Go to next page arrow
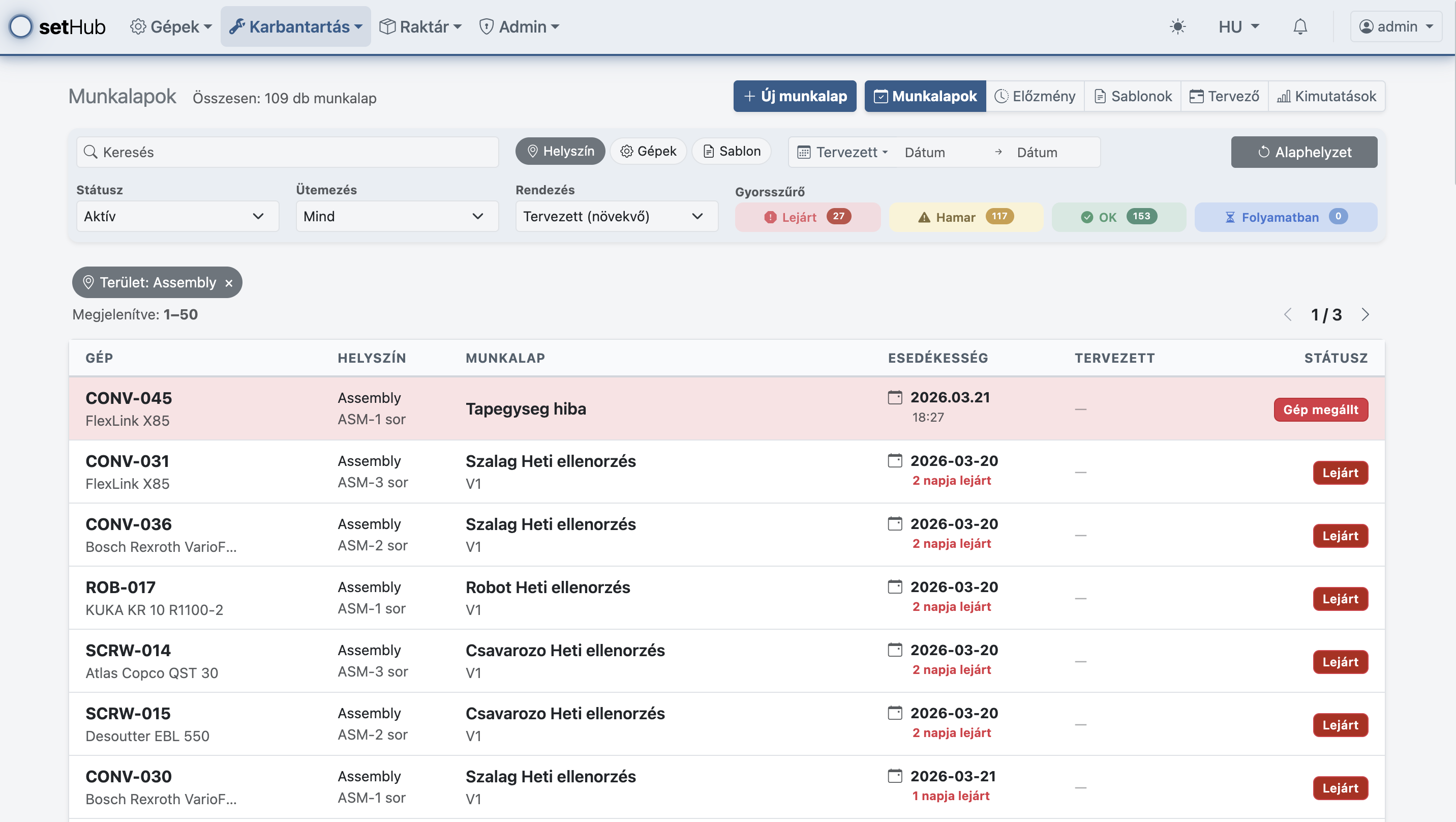Viewport: 1456px width, 822px height. coord(1366,314)
